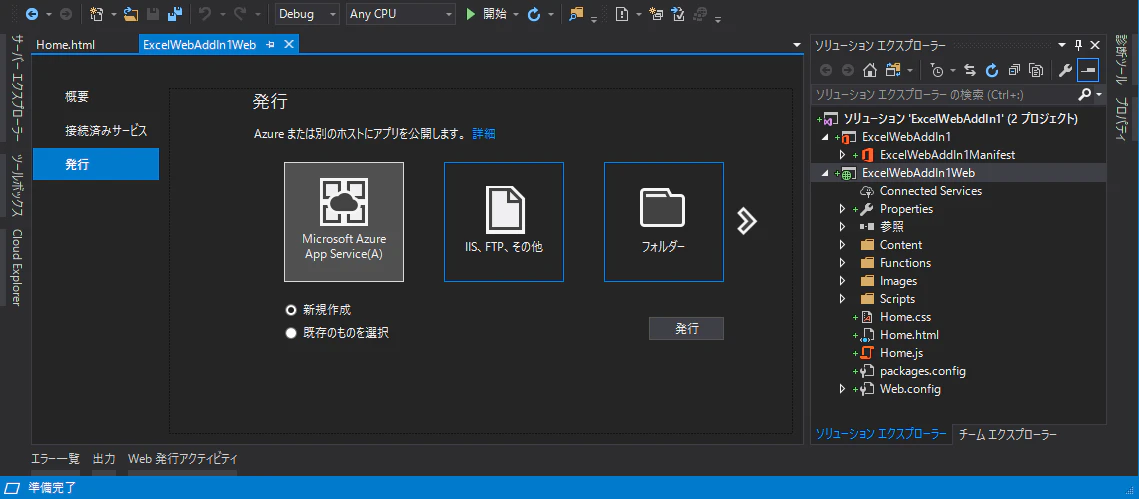The width and height of the screenshot is (1139, 499).
Task: Click the Sync with Active Document icon
Action: [x=970, y=70]
